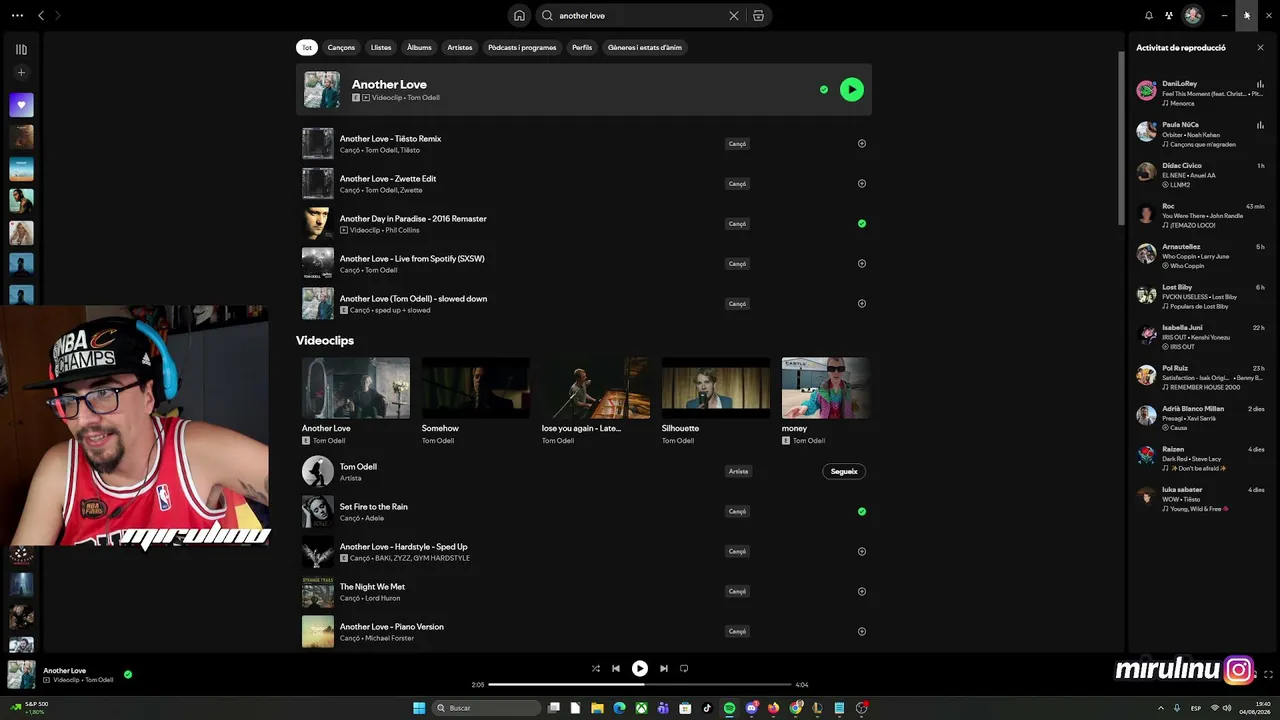Add Another Love - Zwette Edit to library
This screenshot has height=720, width=1280.
(862, 184)
